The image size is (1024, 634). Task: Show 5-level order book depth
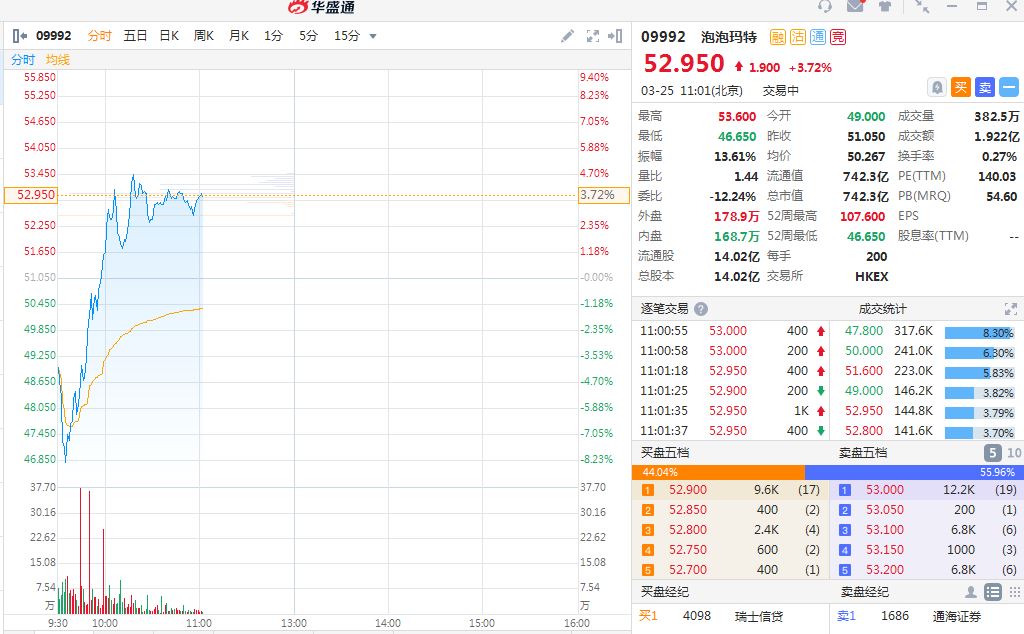click(992, 453)
